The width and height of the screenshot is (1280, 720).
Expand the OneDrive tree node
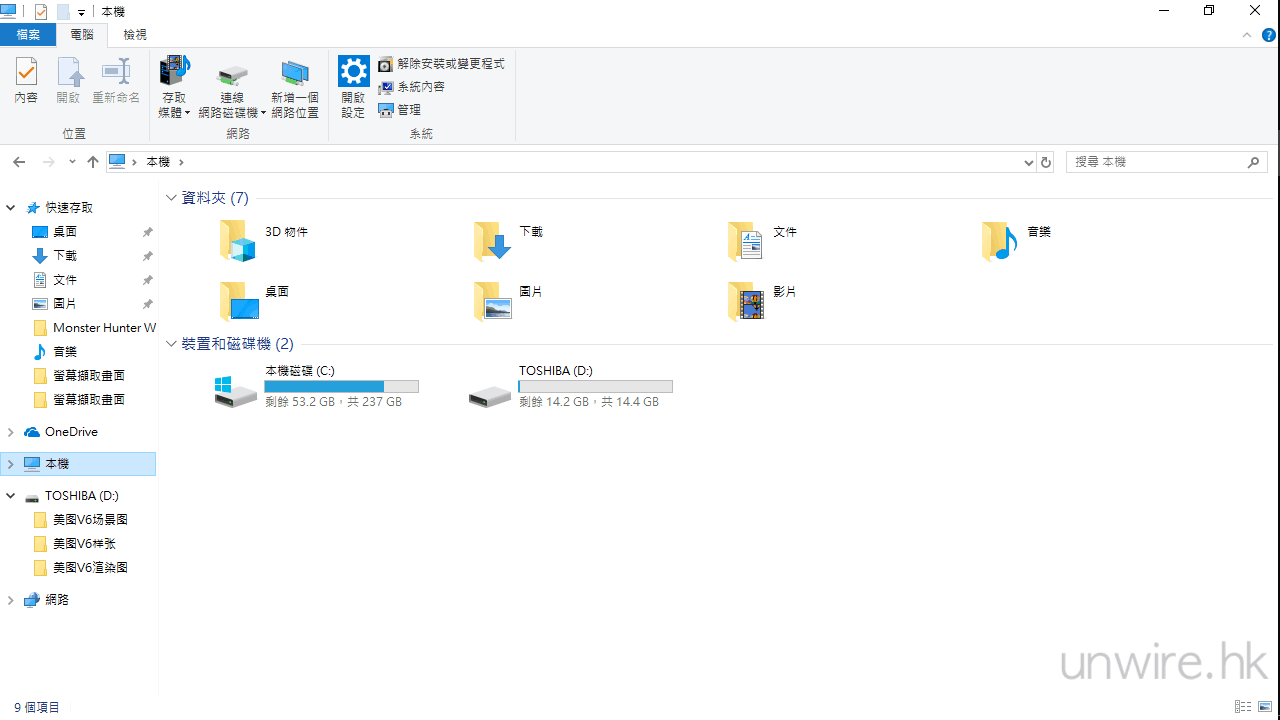click(11, 432)
